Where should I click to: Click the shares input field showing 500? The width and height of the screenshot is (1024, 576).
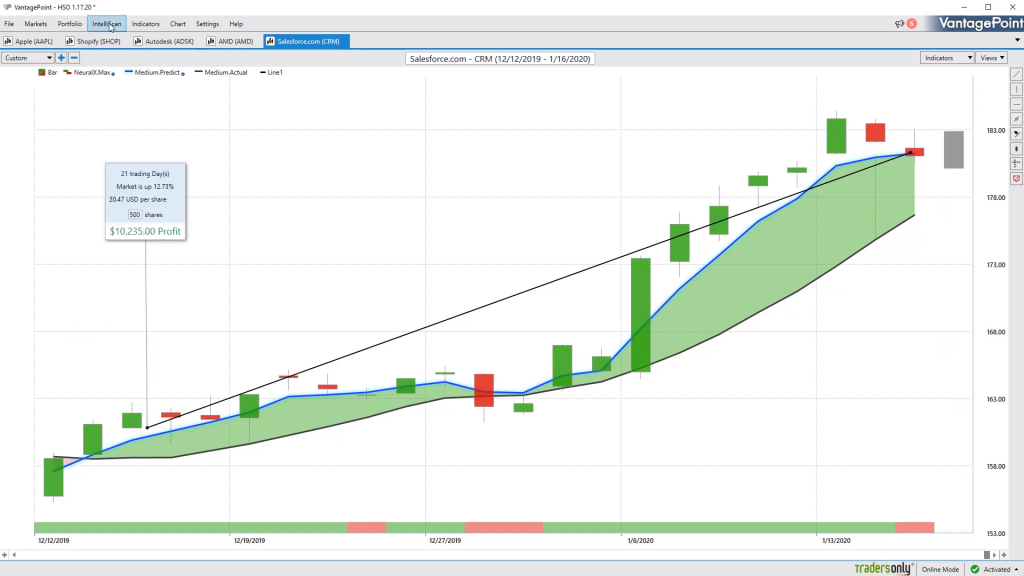pyautogui.click(x=135, y=214)
